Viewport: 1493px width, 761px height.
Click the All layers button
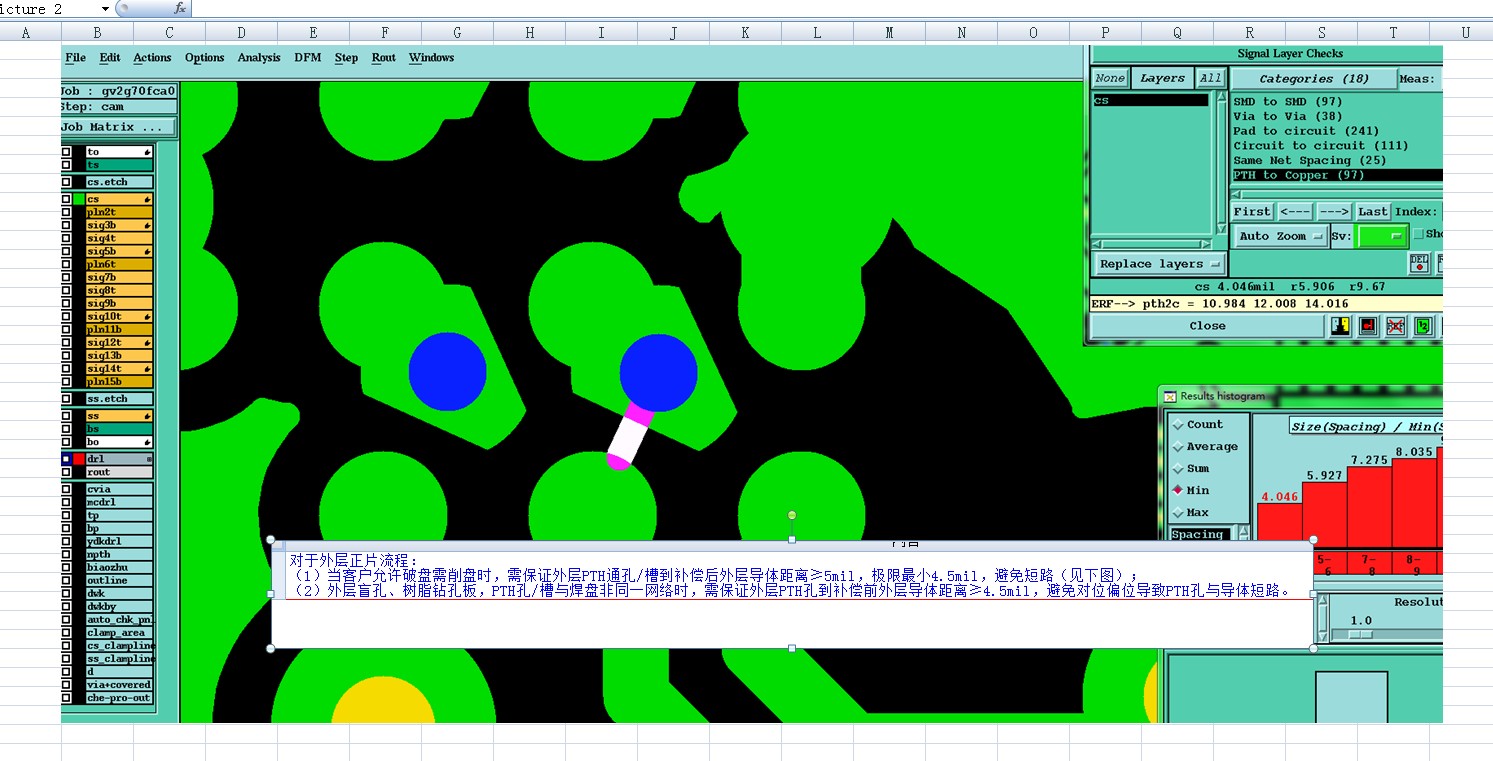pos(1211,78)
